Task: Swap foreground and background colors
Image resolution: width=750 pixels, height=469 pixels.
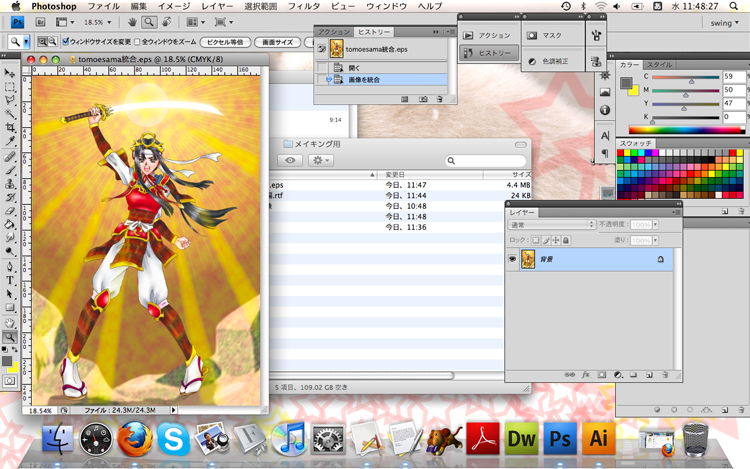Action: [15, 350]
